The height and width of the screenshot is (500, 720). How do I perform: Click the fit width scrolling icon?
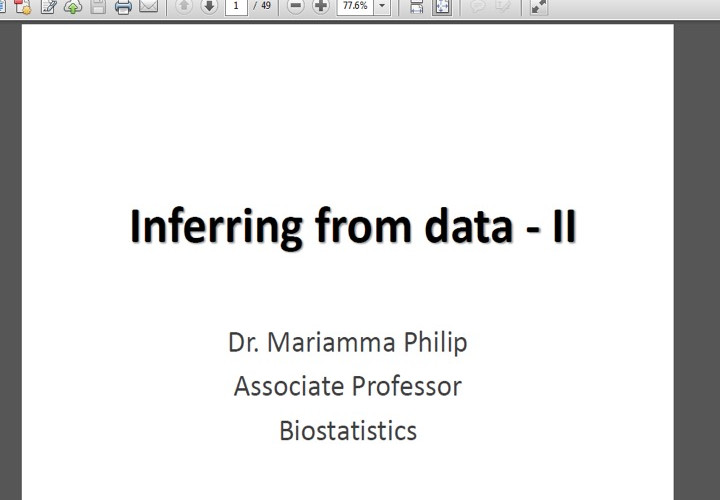point(416,6)
